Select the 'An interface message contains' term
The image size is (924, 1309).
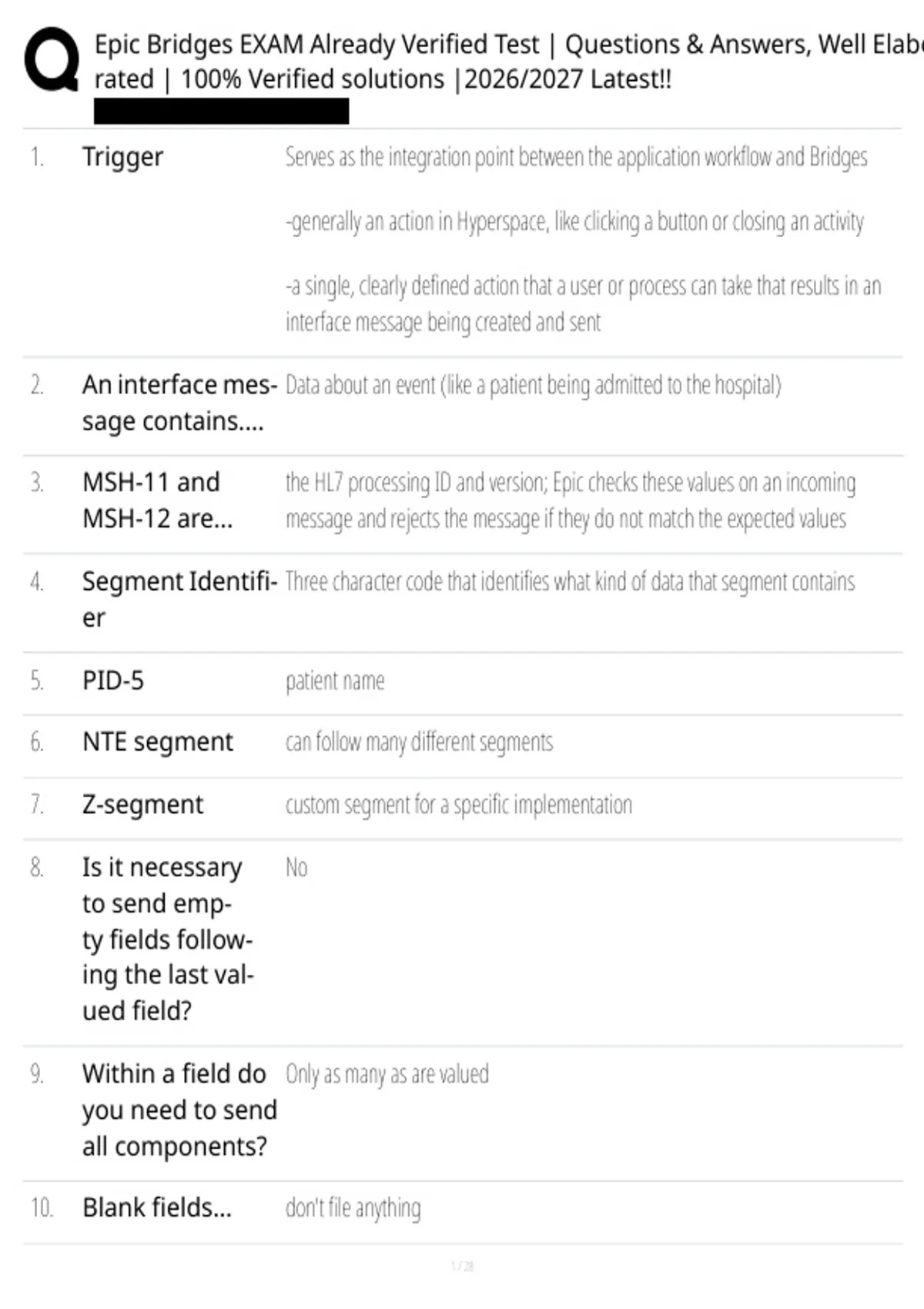[x=179, y=403]
